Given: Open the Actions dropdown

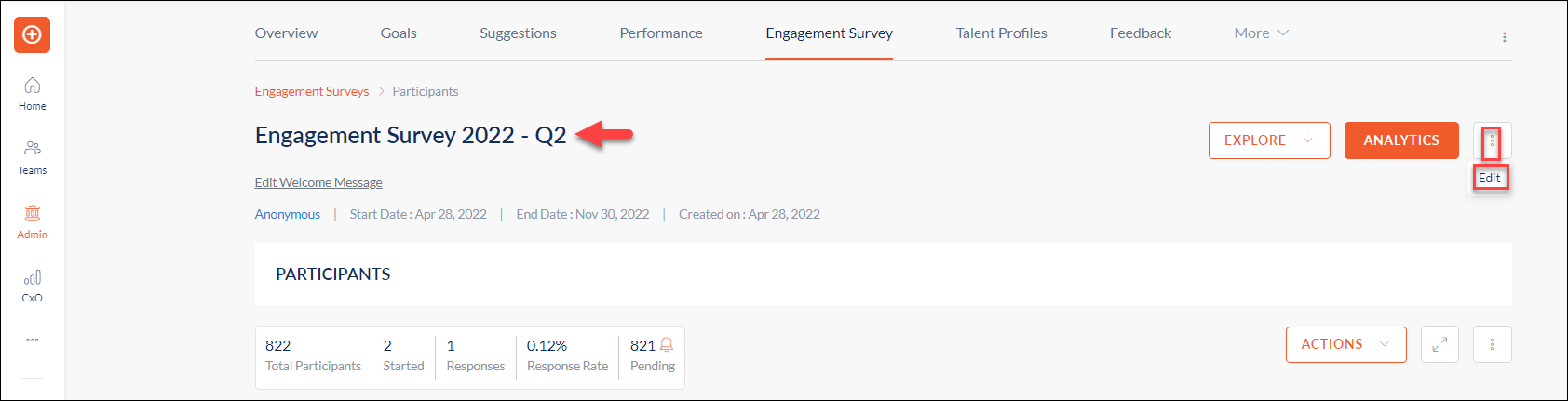Looking at the screenshot, I should 1345,344.
